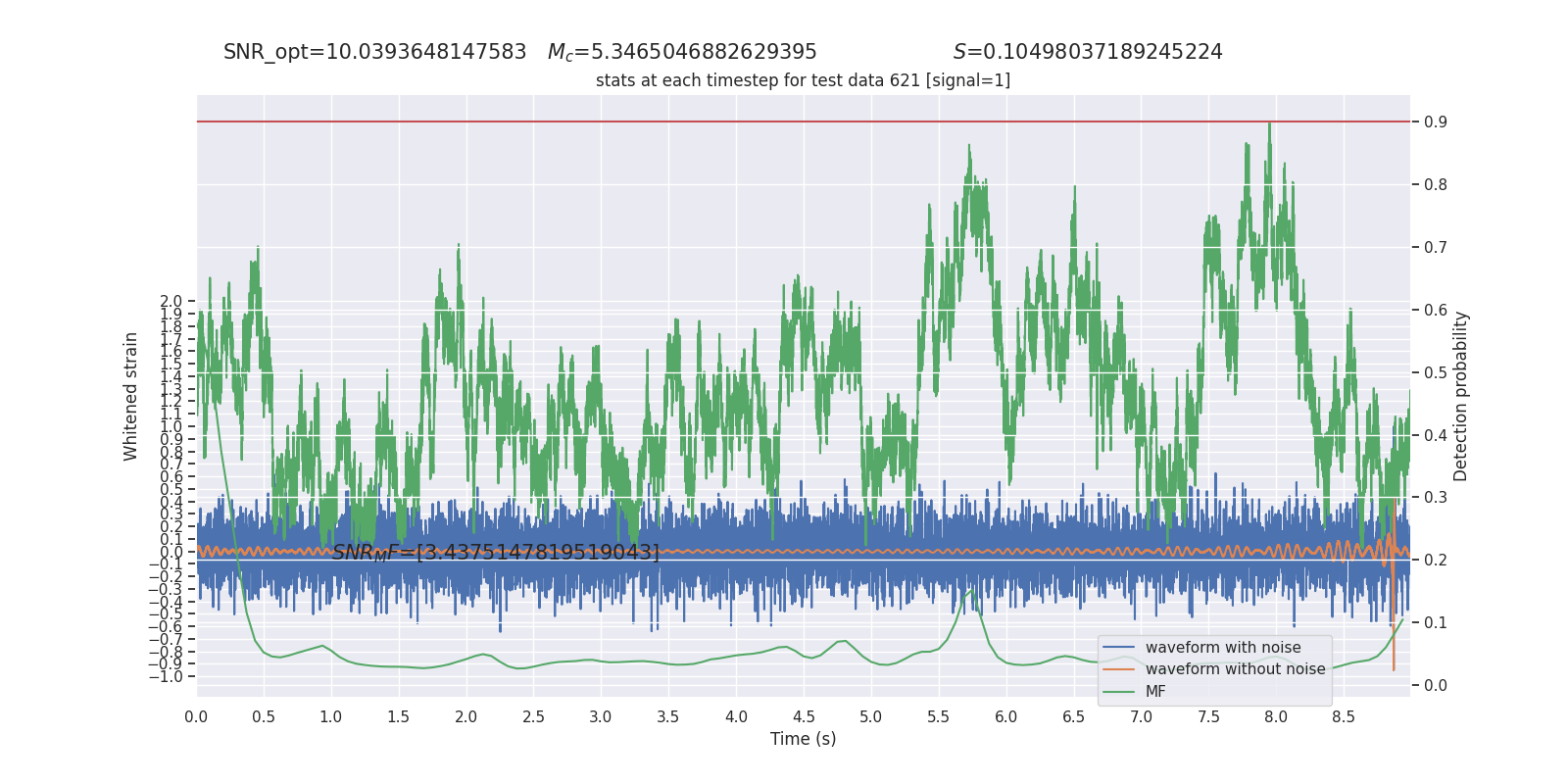Click x-axis tick label 1.0

331,717
